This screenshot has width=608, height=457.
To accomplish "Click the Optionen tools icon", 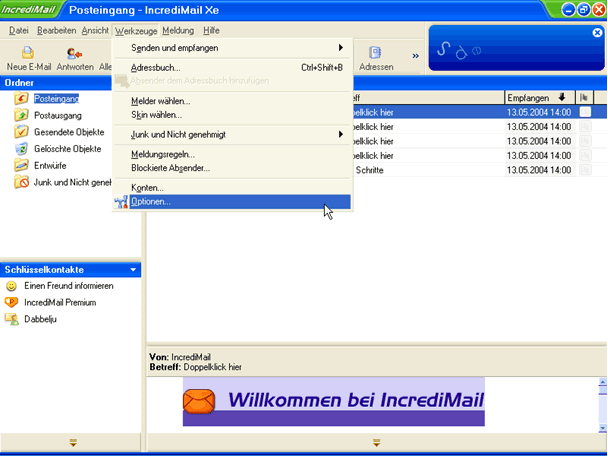I will pos(121,202).
